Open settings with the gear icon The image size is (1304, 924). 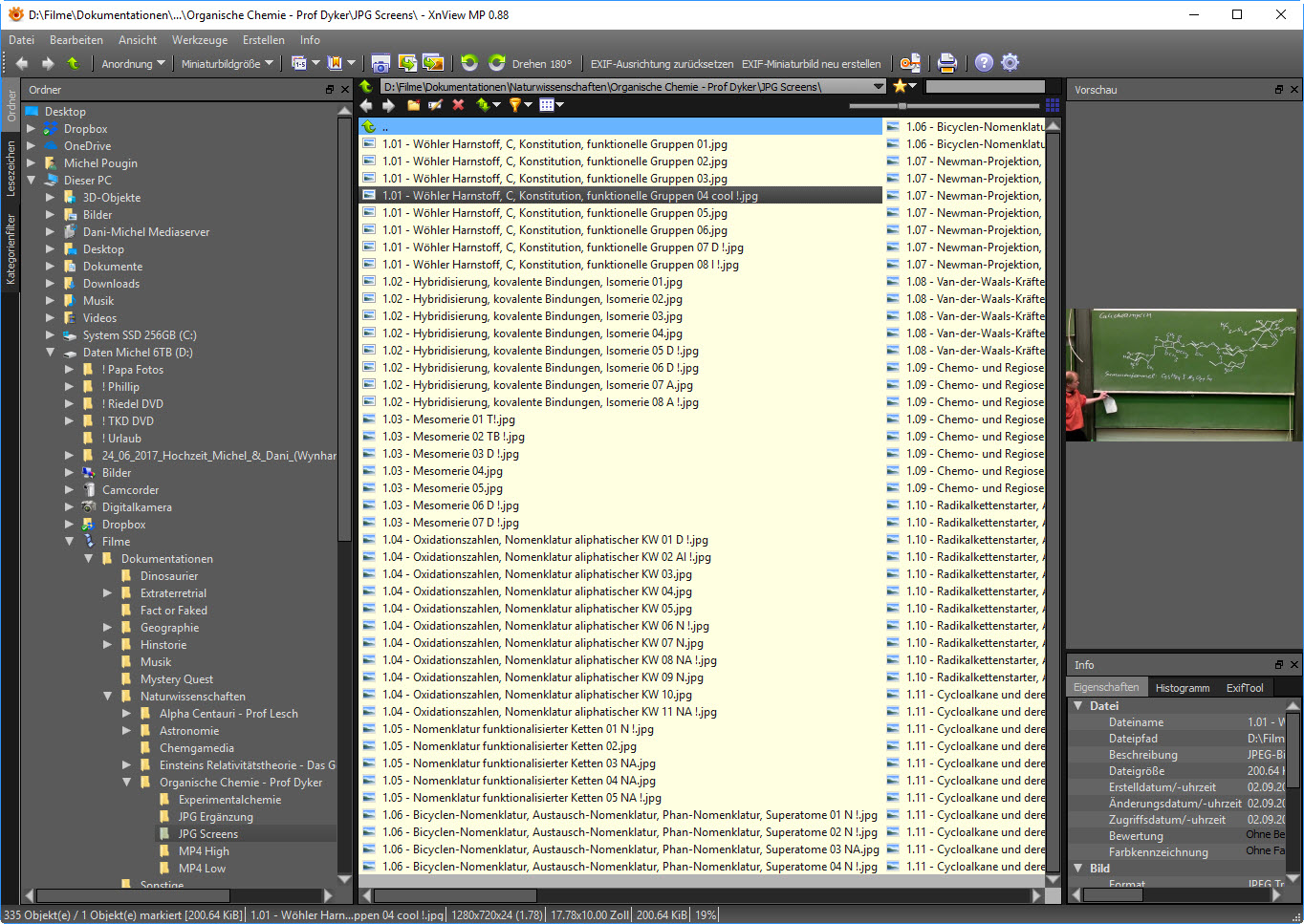point(1011,63)
